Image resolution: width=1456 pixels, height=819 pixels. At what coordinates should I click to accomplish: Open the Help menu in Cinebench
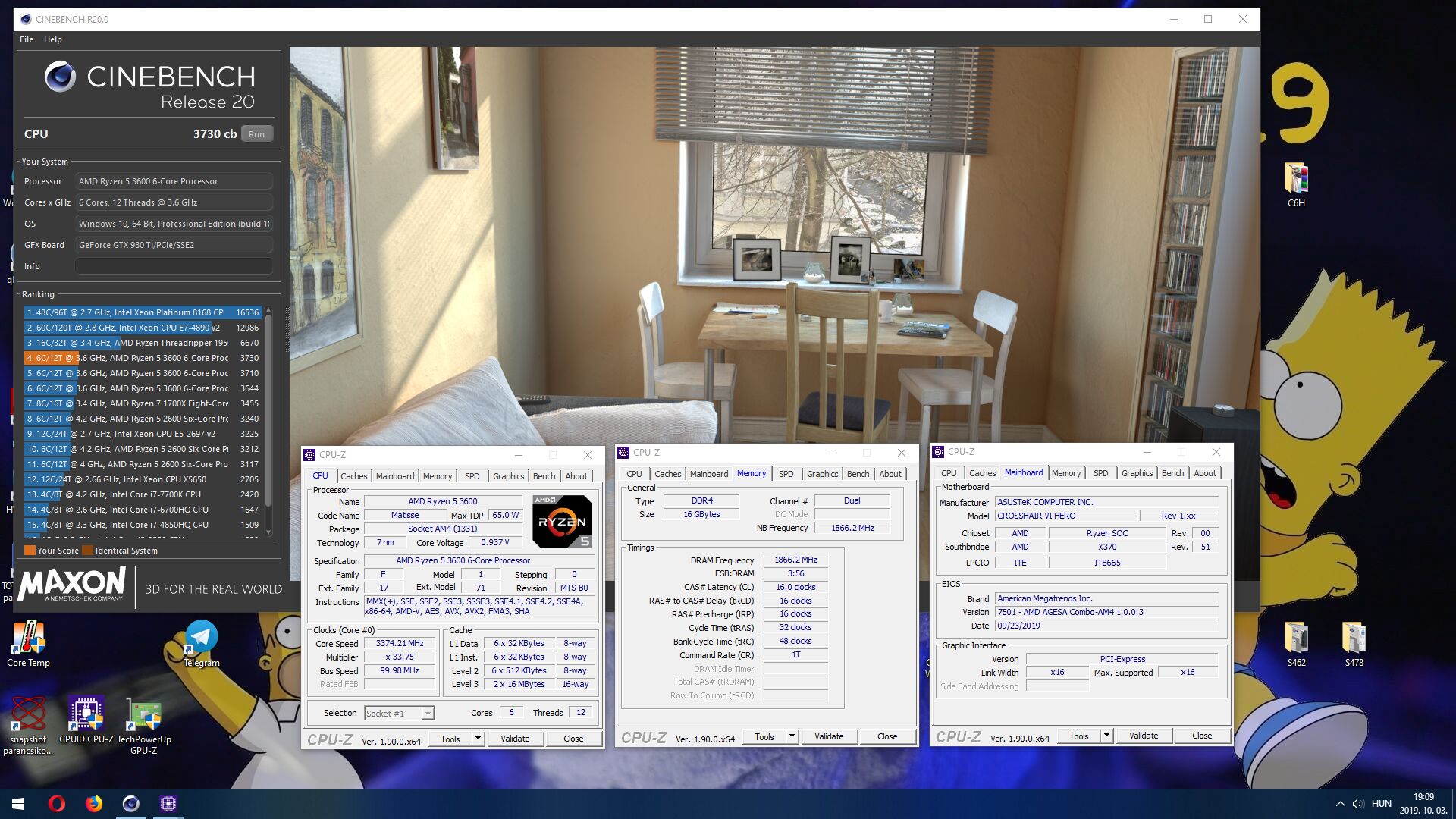(x=53, y=39)
